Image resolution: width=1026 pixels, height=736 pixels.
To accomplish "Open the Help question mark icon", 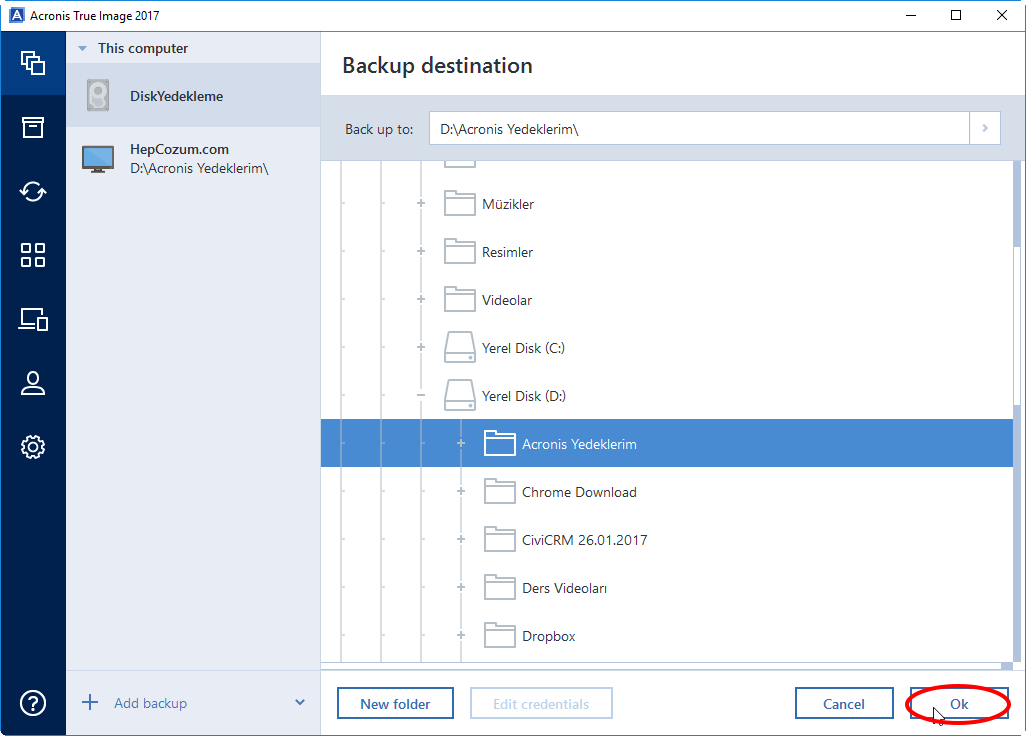I will [x=33, y=703].
